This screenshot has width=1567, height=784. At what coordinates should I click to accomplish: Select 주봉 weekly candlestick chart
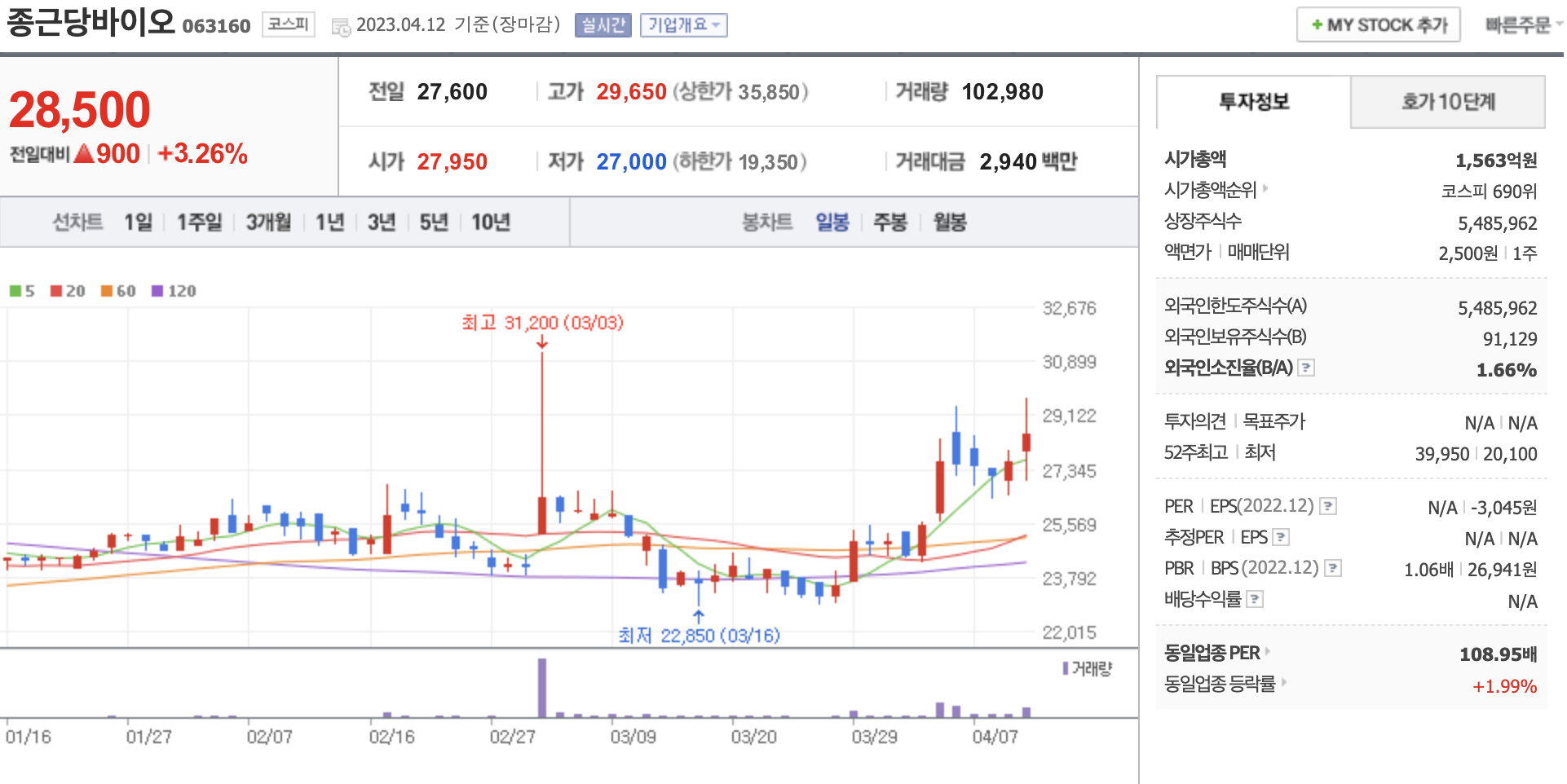click(889, 222)
